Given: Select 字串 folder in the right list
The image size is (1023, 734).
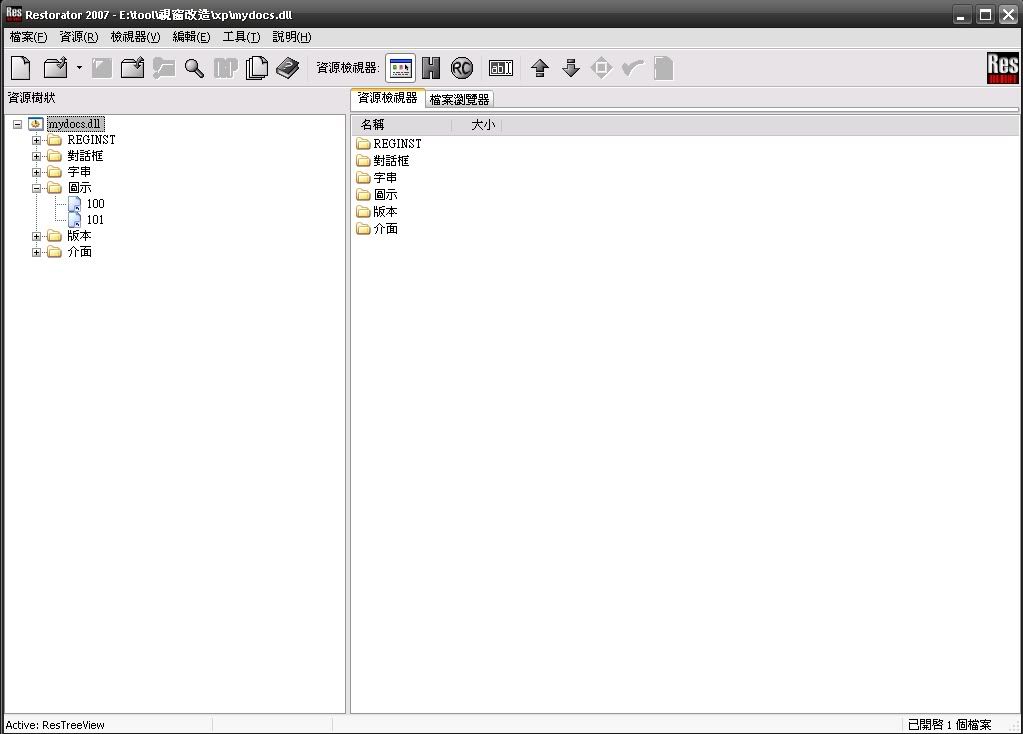Looking at the screenshot, I should (377, 177).
